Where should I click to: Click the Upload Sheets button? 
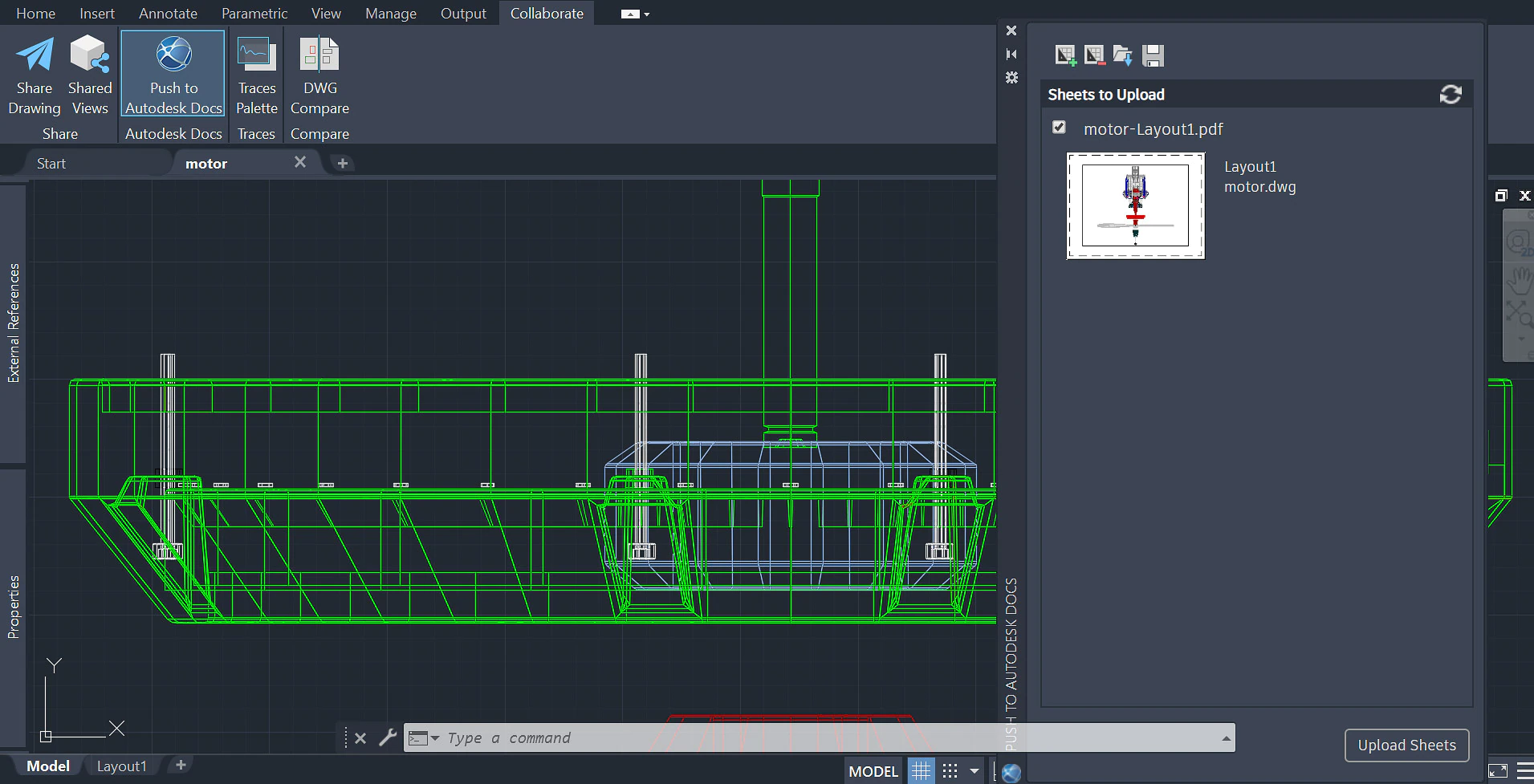pyautogui.click(x=1406, y=745)
